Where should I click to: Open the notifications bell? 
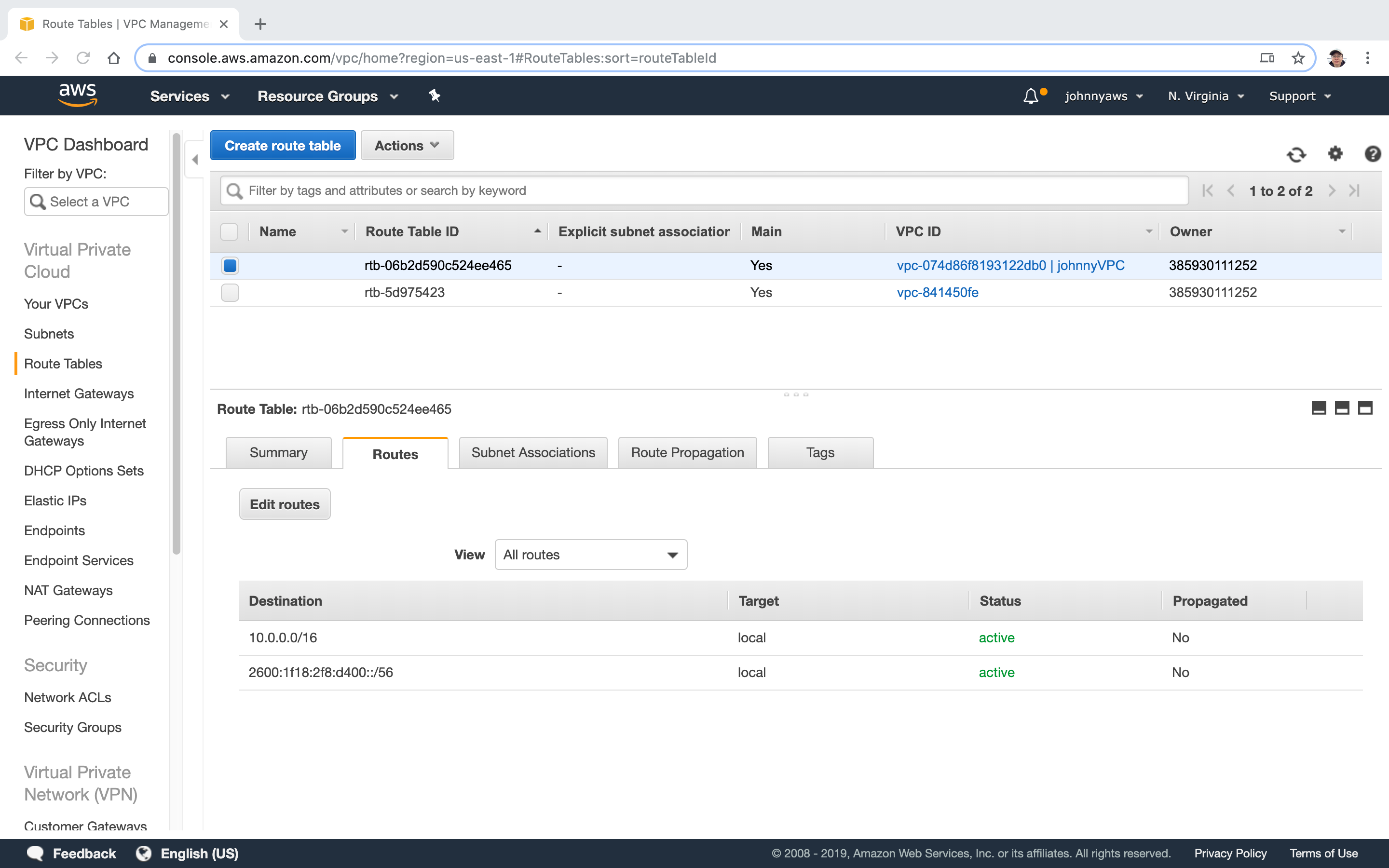pos(1031,96)
